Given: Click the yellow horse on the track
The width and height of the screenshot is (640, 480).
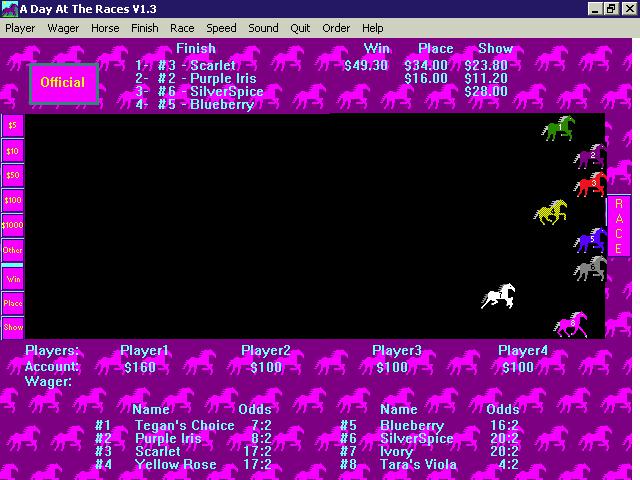Looking at the screenshot, I should (x=551, y=212).
